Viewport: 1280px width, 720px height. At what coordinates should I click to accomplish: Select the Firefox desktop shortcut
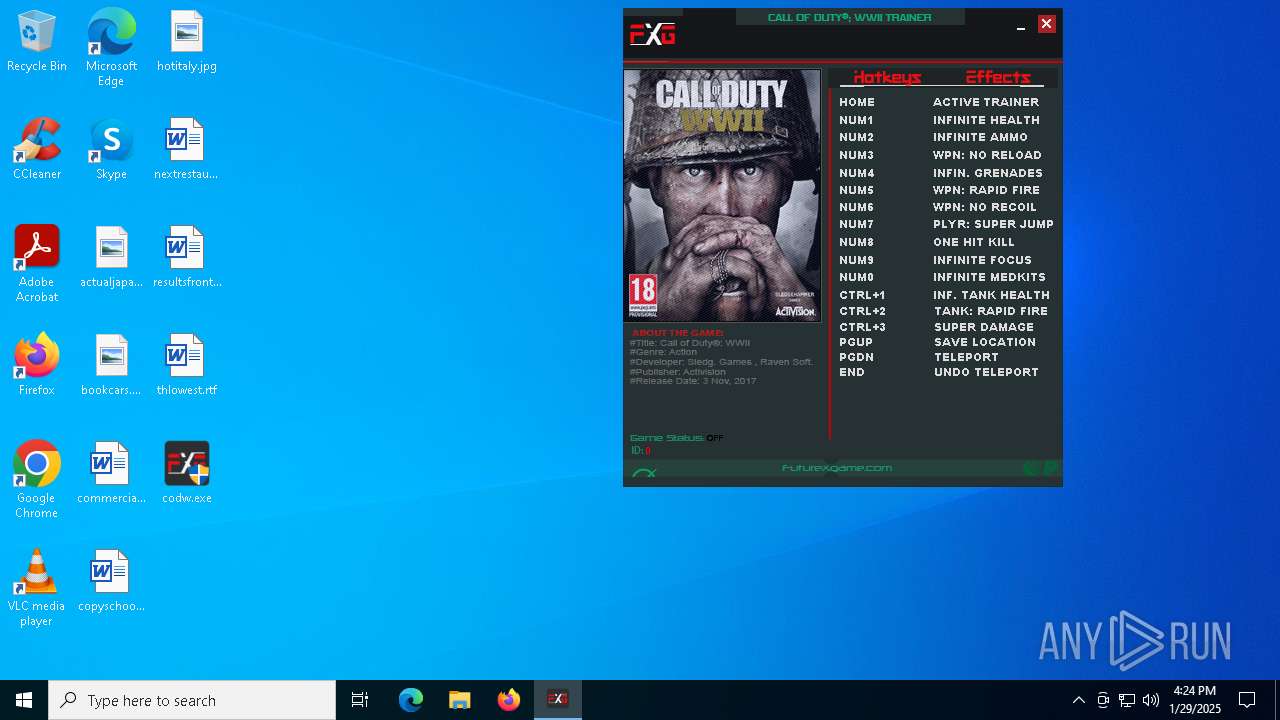click(x=37, y=366)
